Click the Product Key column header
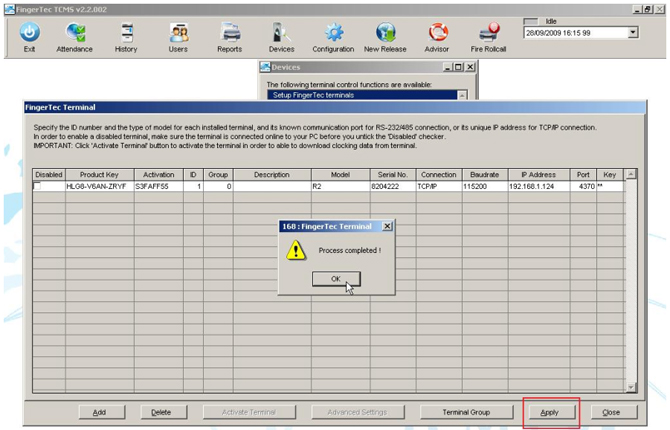 tap(100, 174)
